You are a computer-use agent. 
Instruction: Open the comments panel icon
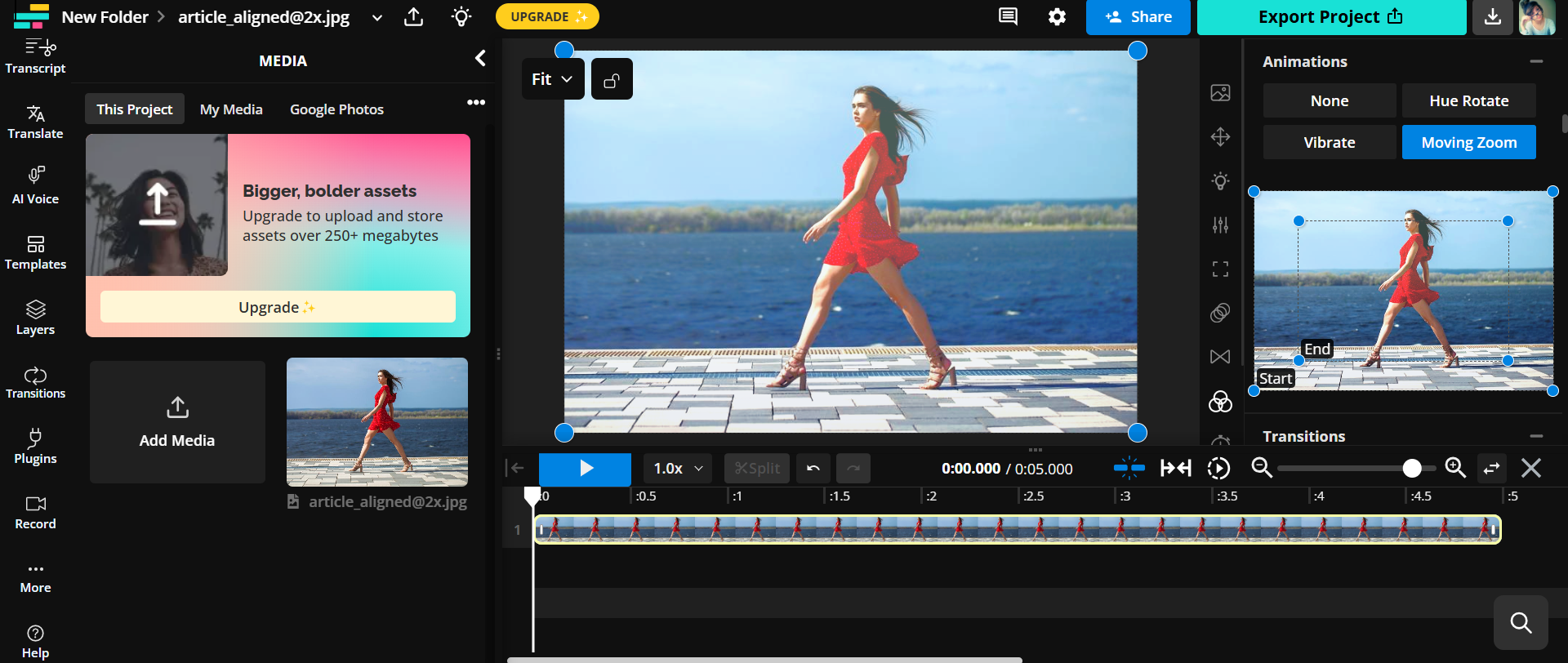click(x=1008, y=17)
